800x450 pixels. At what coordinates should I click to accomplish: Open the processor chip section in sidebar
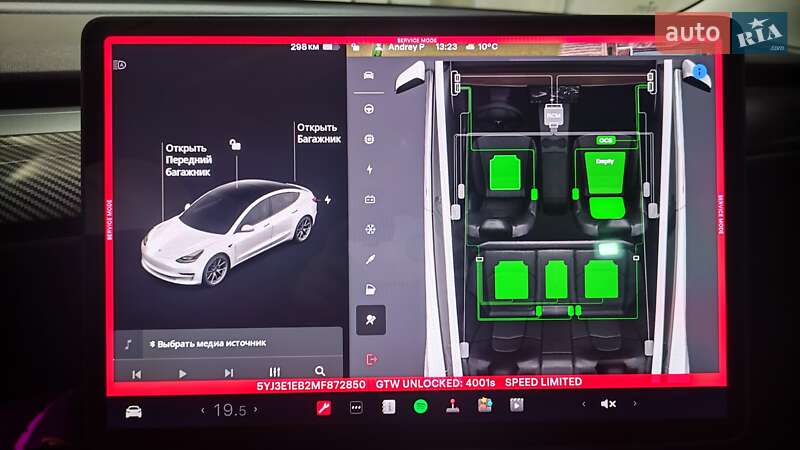(x=369, y=139)
